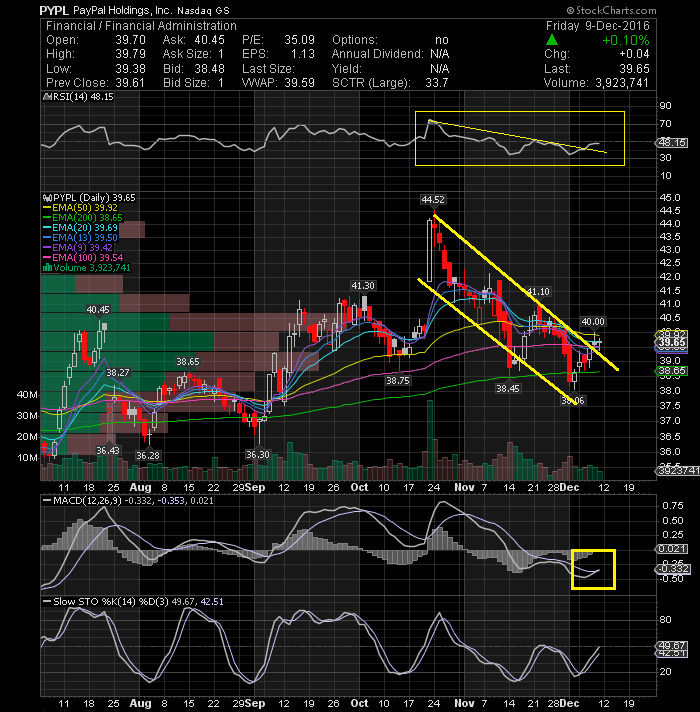Click the 38.45 low price label
700x712 pixels.
(x=508, y=389)
